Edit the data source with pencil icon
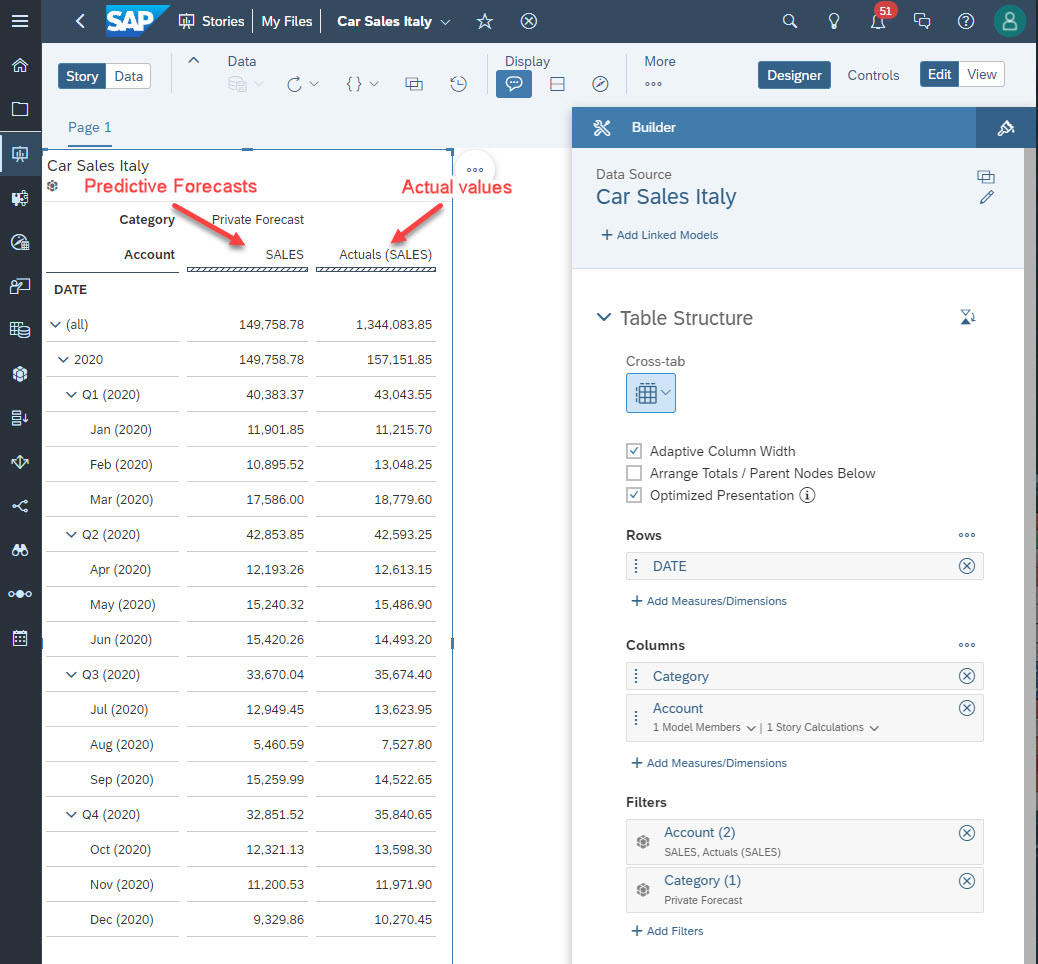The width and height of the screenshot is (1038, 964). click(986, 197)
